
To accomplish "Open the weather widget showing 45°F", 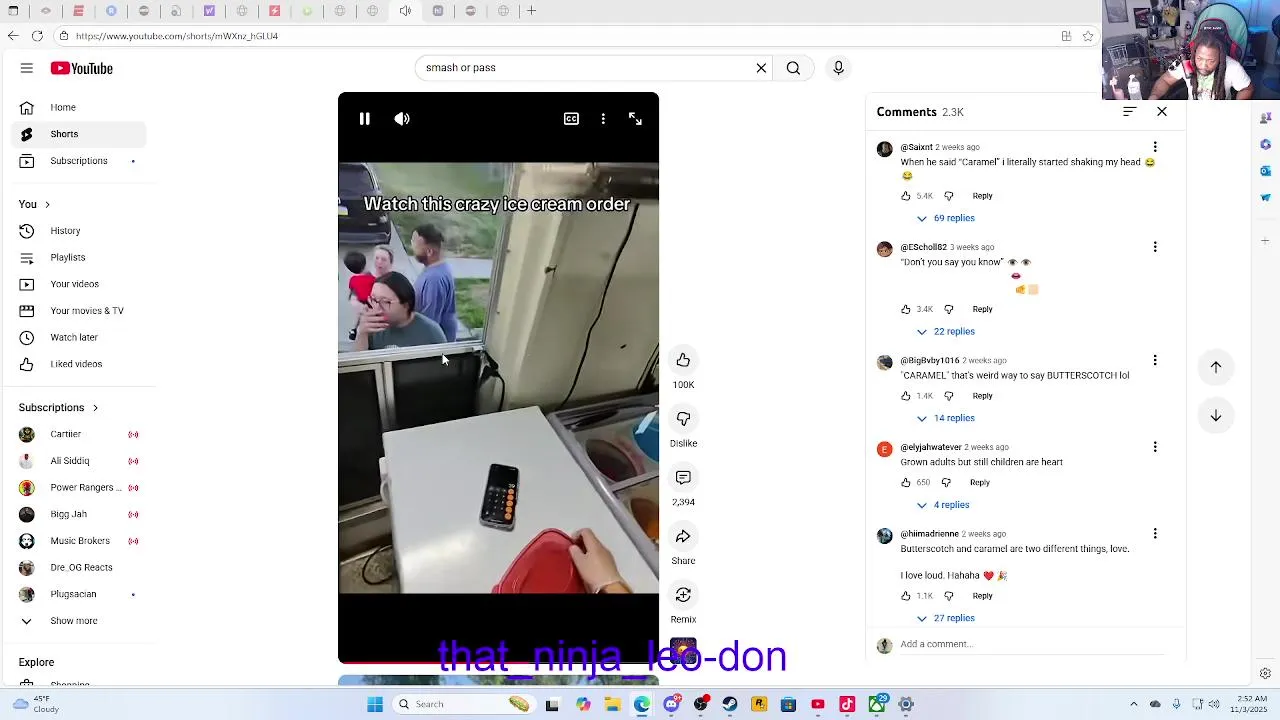I will tap(34, 704).
